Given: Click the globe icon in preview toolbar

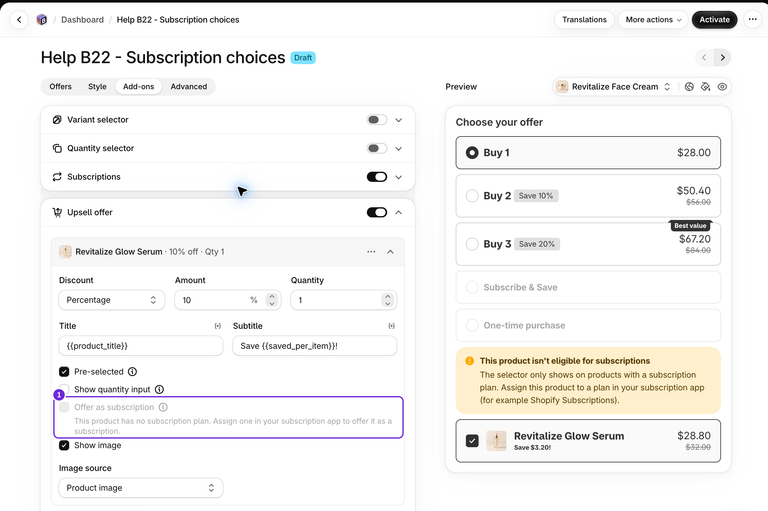Looking at the screenshot, I should click(x=689, y=87).
